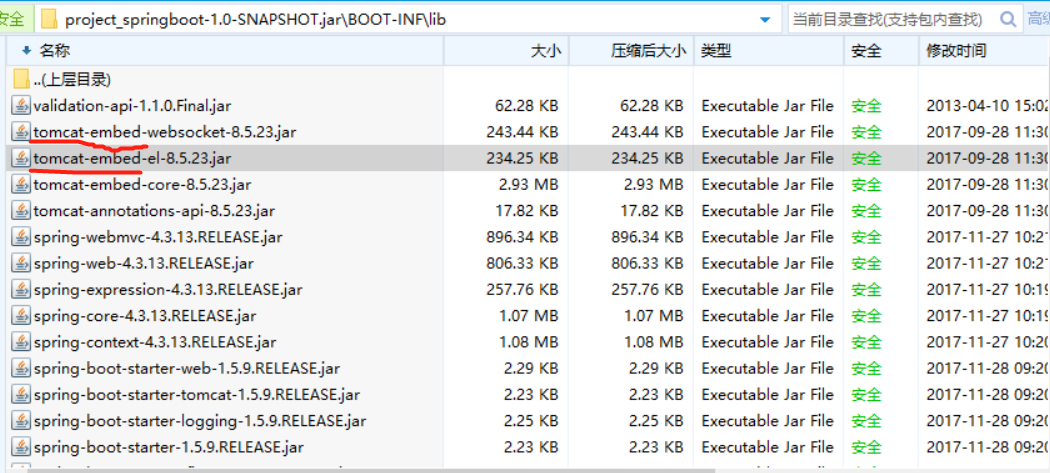Click the 1.07 MB size of spring-core
The width and height of the screenshot is (1050, 473).
[x=528, y=316]
